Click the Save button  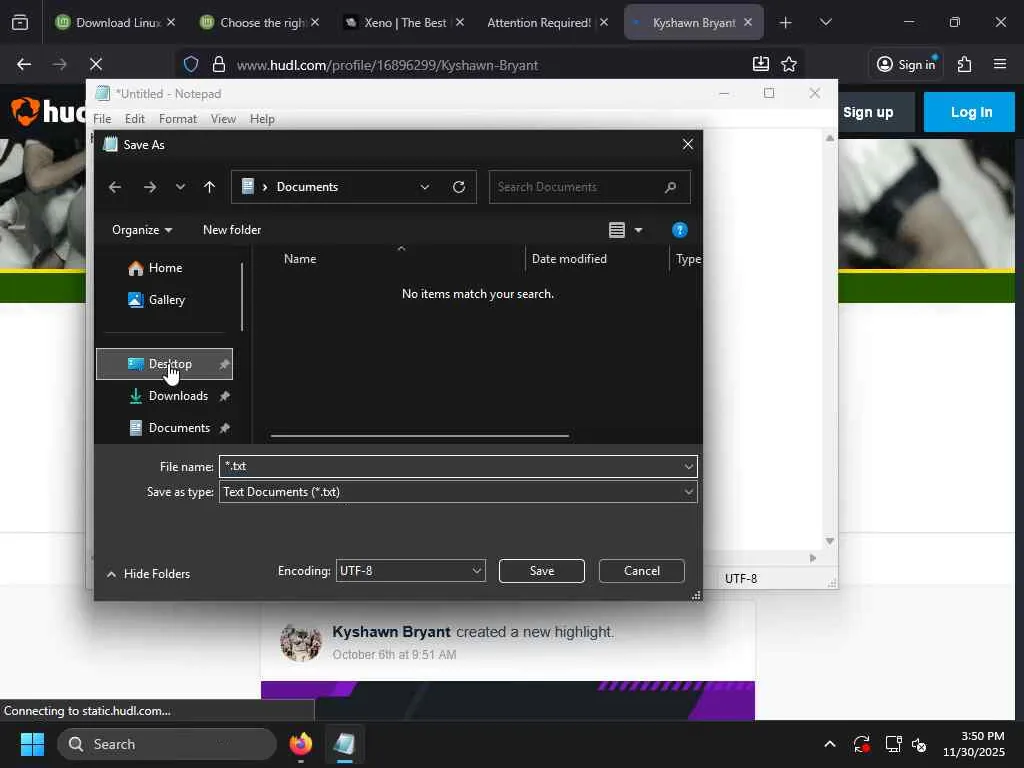point(541,571)
